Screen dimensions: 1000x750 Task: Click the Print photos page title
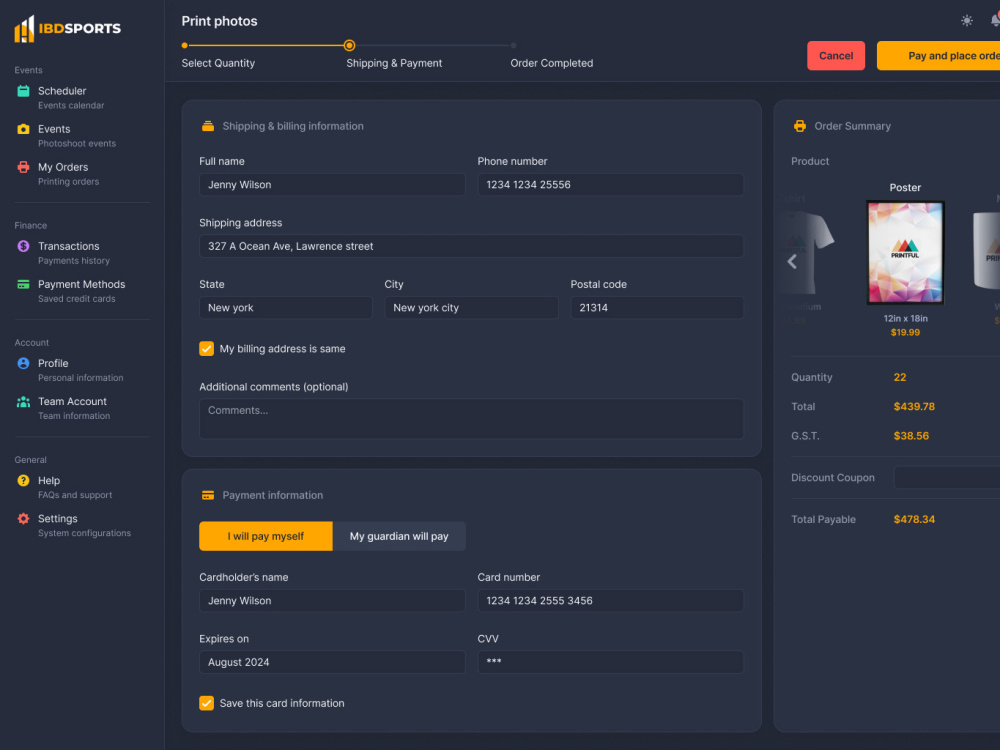point(219,21)
